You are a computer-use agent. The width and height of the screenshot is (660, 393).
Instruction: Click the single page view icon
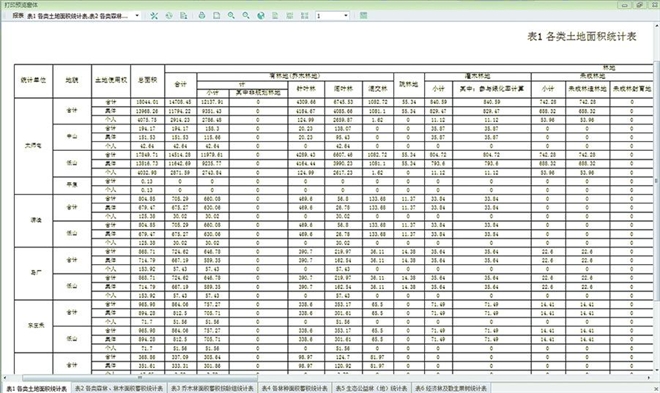point(275,16)
